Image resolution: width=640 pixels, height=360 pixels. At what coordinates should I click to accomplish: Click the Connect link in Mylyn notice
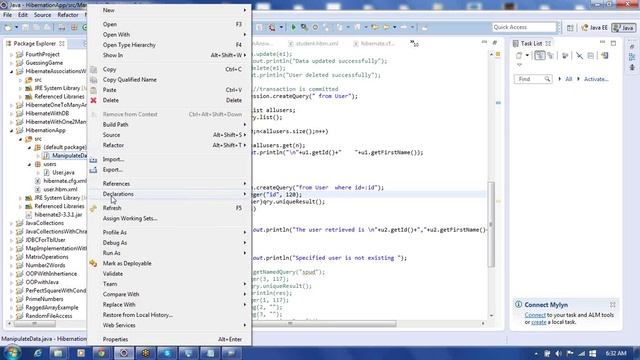[x=535, y=315]
